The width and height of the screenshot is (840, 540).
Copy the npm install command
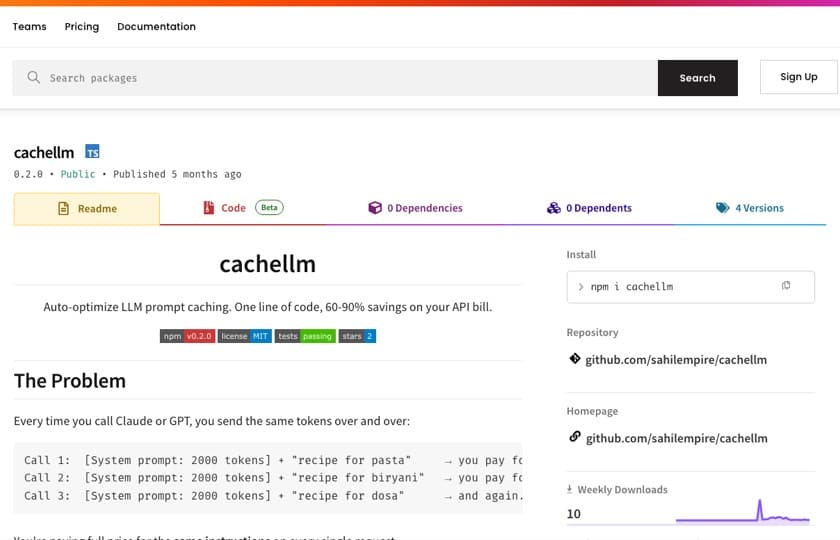coord(786,286)
